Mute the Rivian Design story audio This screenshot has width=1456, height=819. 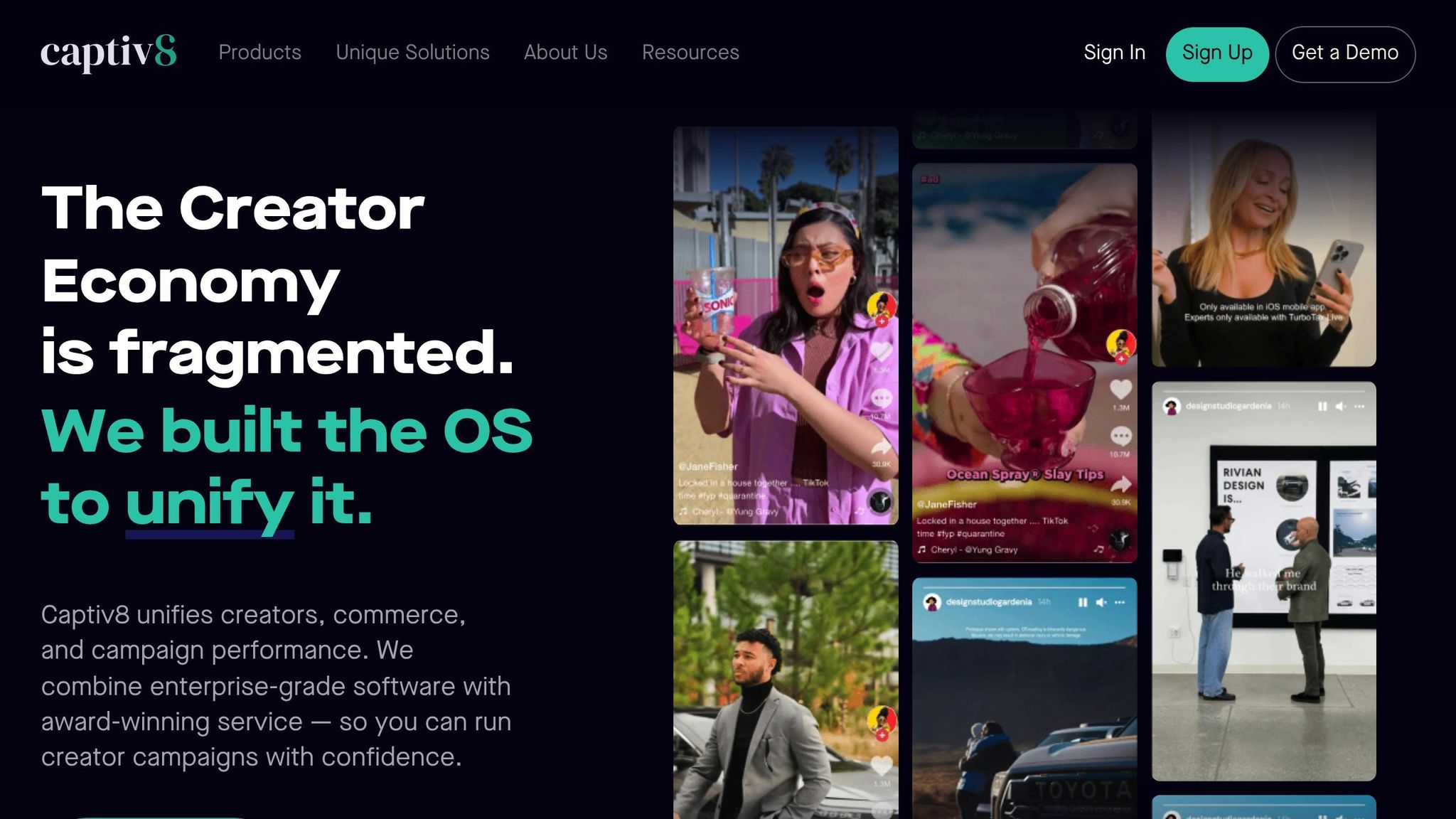[1341, 407]
